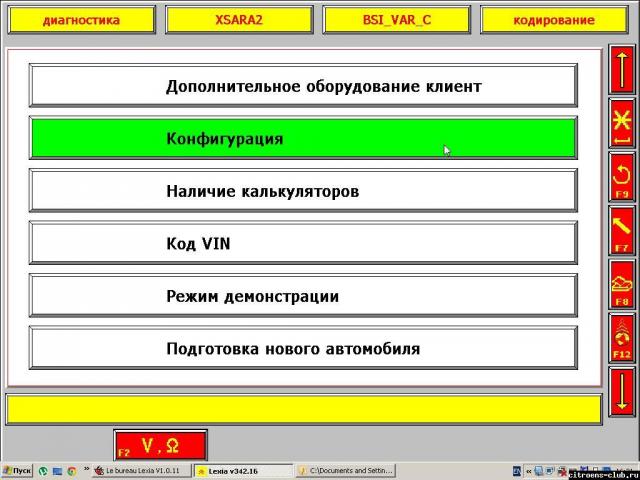The image size is (640, 480).
Task: Click the F9 return arrow button
Action: (x=622, y=178)
